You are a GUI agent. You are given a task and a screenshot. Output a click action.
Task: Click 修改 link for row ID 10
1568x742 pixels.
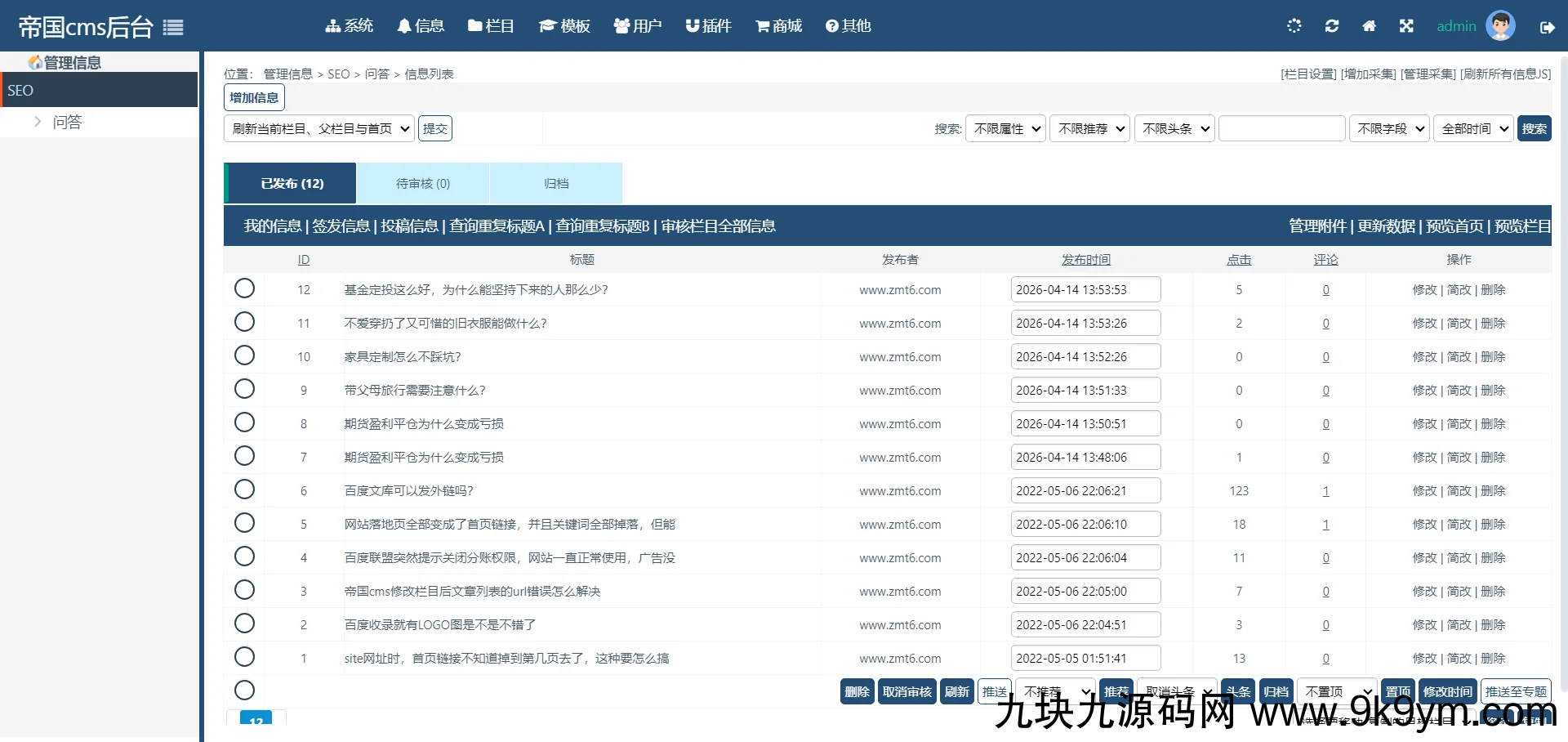[1424, 357]
